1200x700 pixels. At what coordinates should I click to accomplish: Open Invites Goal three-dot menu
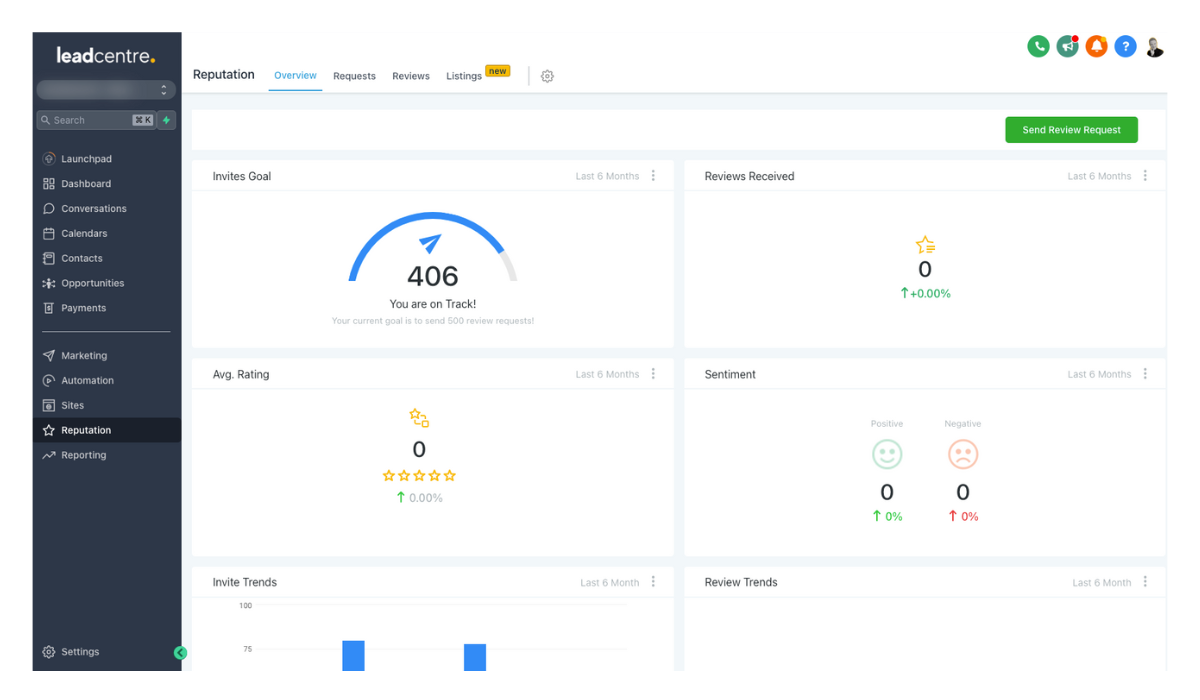[x=654, y=176]
